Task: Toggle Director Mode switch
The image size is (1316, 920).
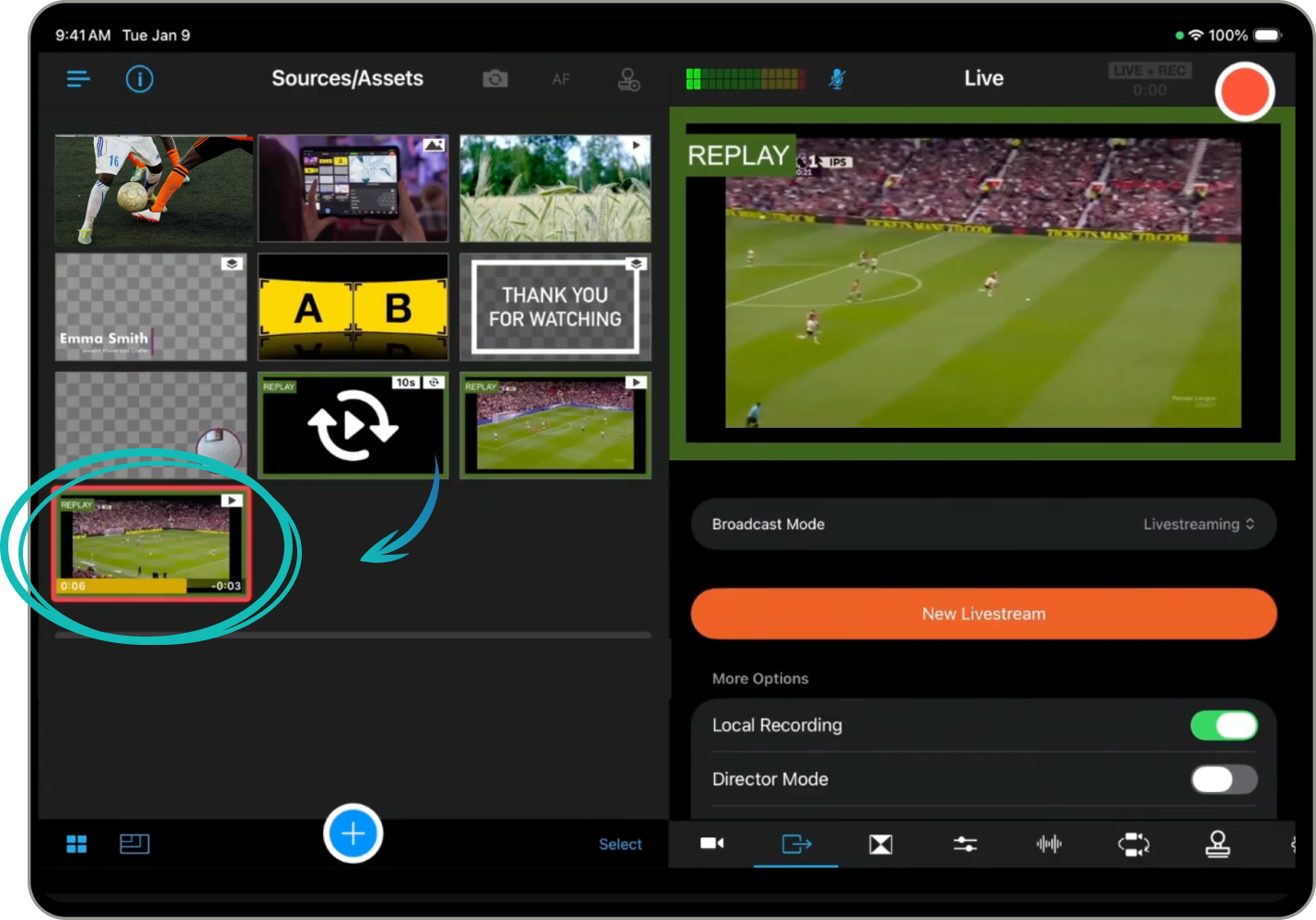Action: pyautogui.click(x=1224, y=779)
